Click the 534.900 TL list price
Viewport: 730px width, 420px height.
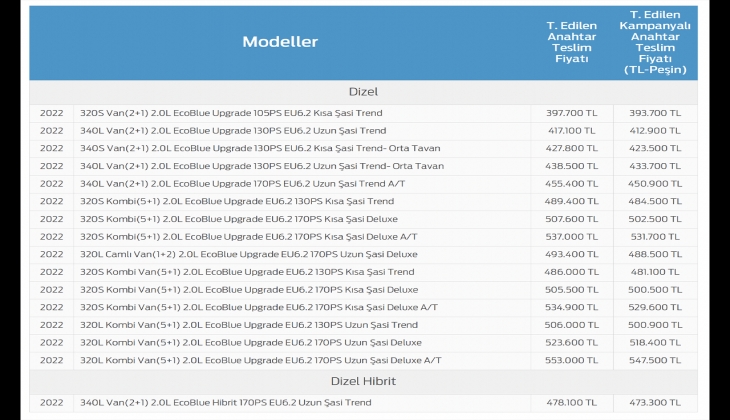pyautogui.click(x=573, y=307)
